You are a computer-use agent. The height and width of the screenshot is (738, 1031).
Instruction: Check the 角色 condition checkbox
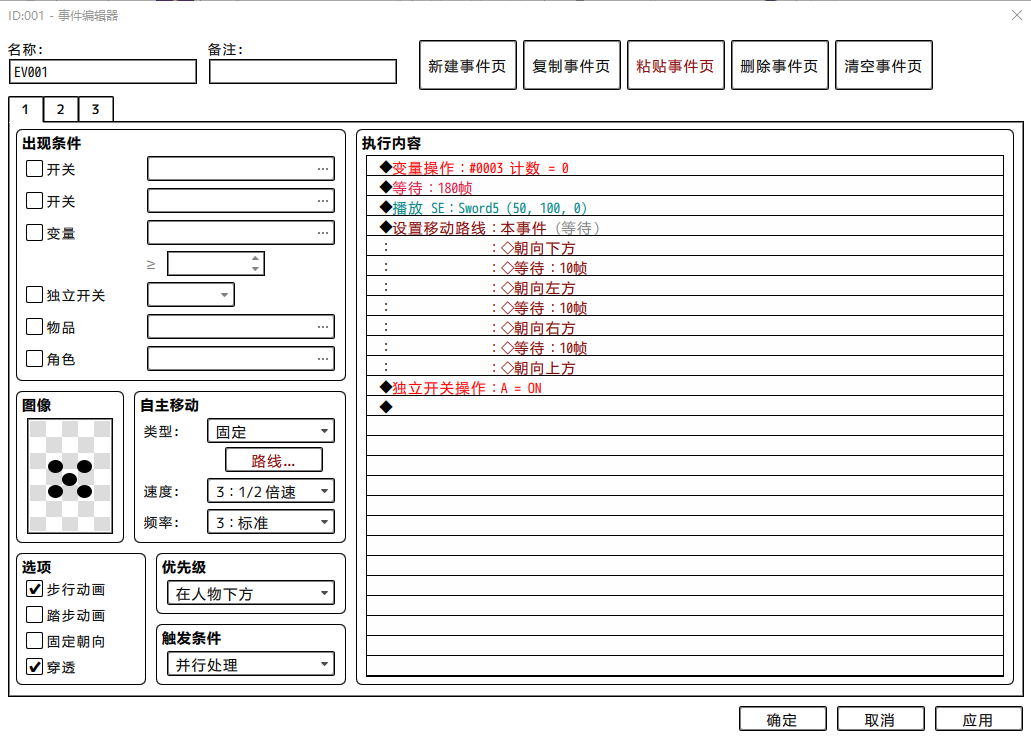point(34,358)
